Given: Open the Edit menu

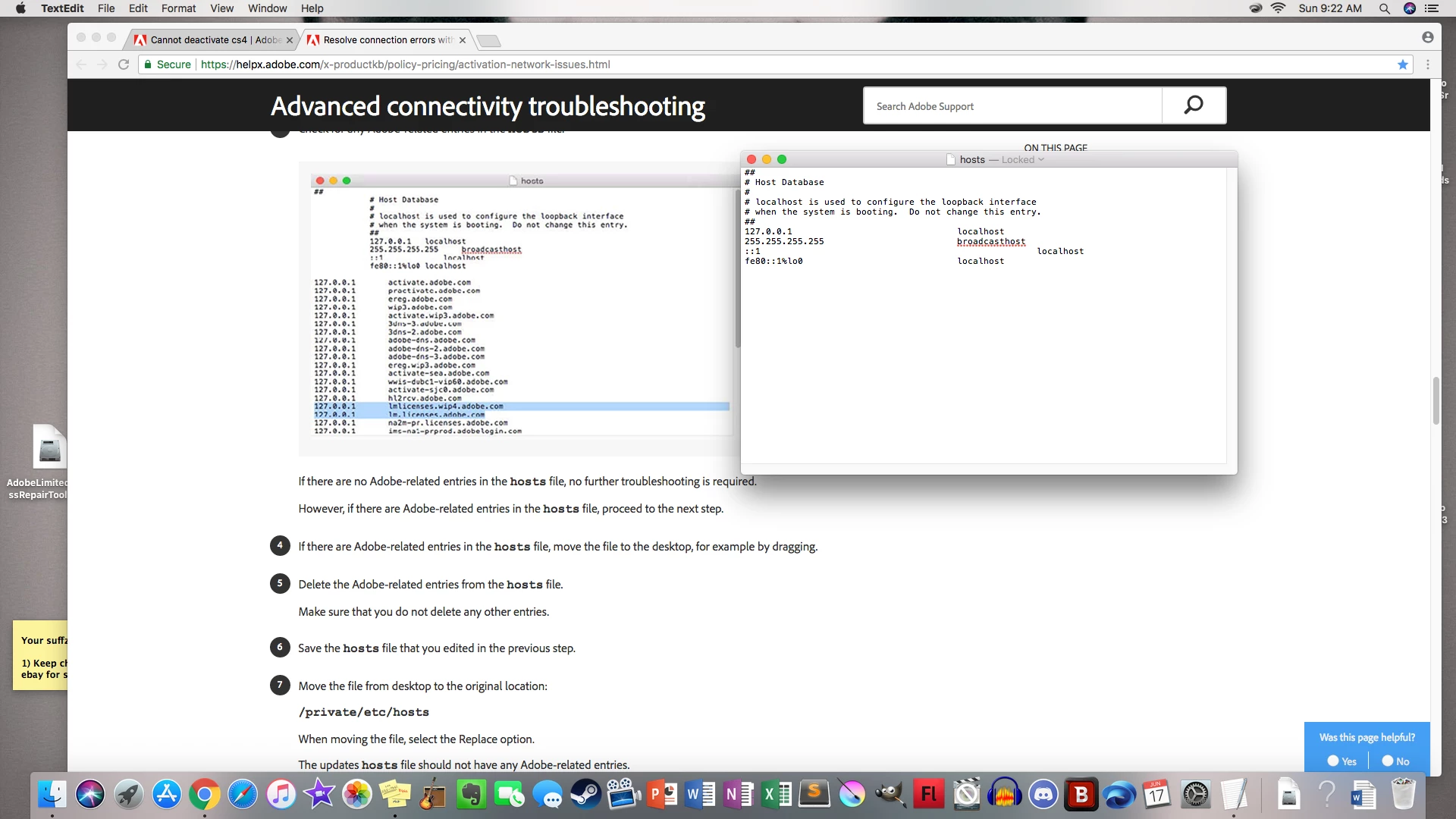Looking at the screenshot, I should 138,8.
